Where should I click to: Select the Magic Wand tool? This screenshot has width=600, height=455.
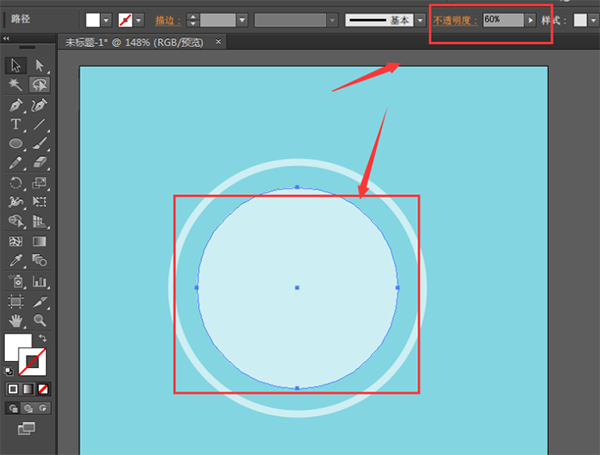(x=16, y=85)
